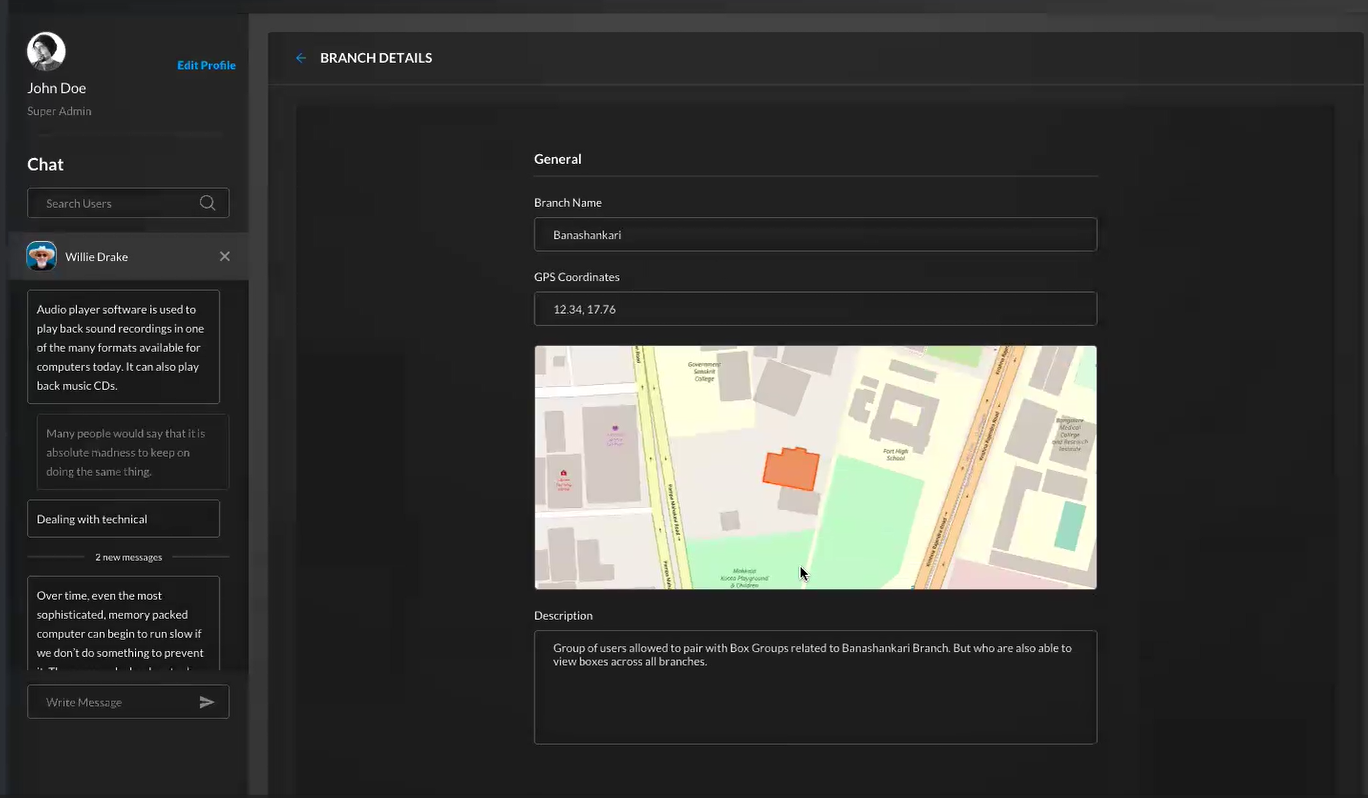
Task: Focus the Search Users field
Action: (128, 203)
